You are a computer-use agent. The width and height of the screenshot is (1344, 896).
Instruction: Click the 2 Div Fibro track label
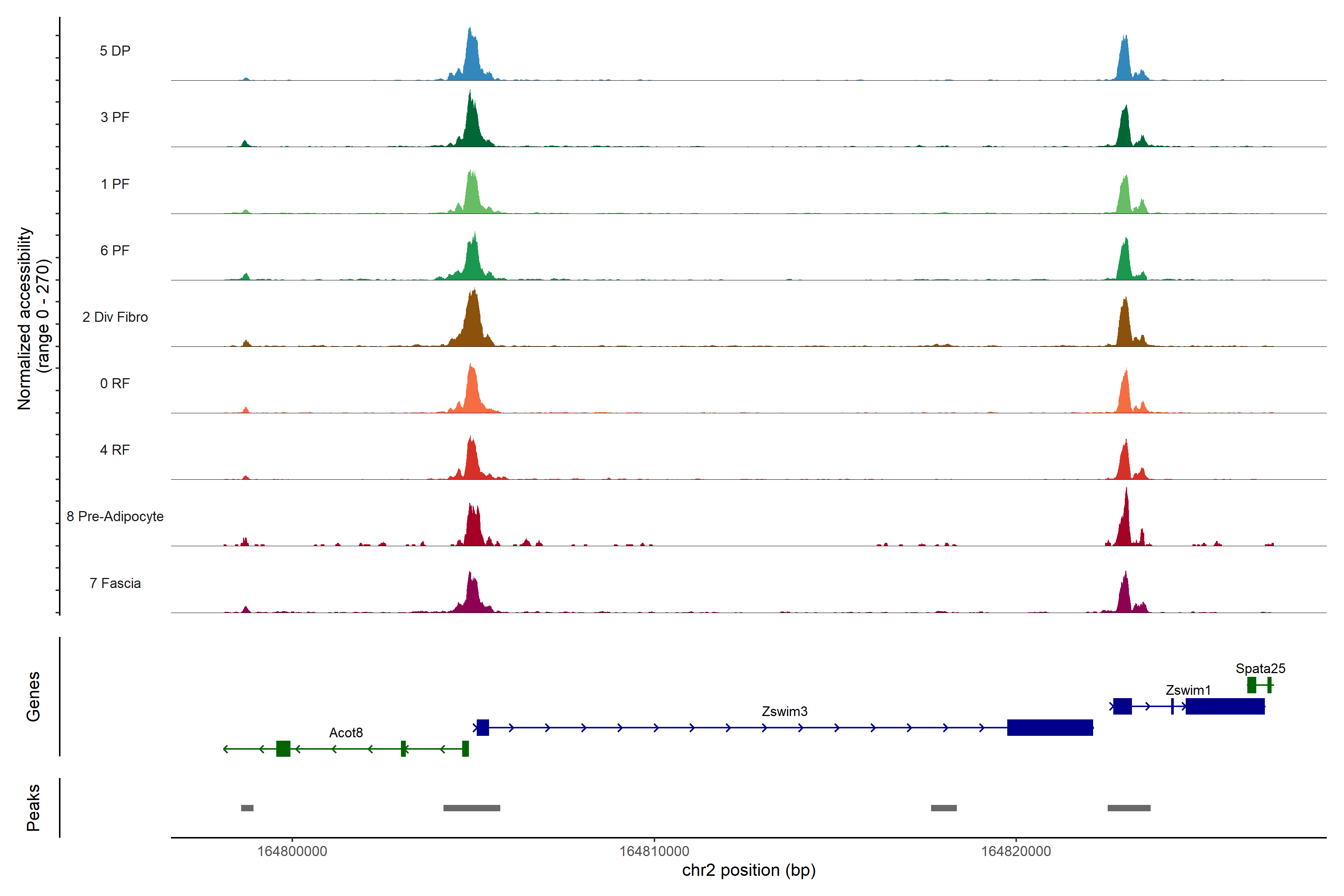click(x=115, y=317)
